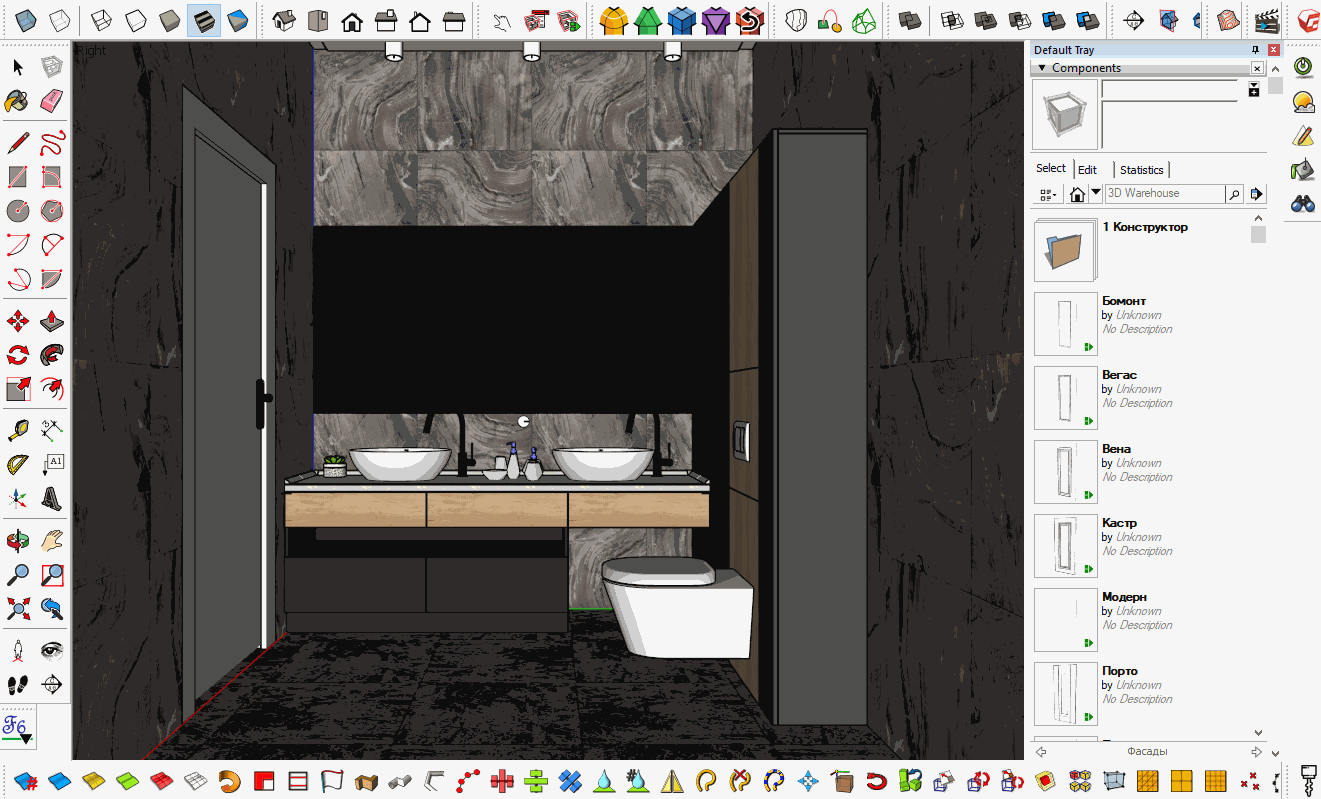
Task: Click the Zoom Extents tool
Action: click(17, 608)
